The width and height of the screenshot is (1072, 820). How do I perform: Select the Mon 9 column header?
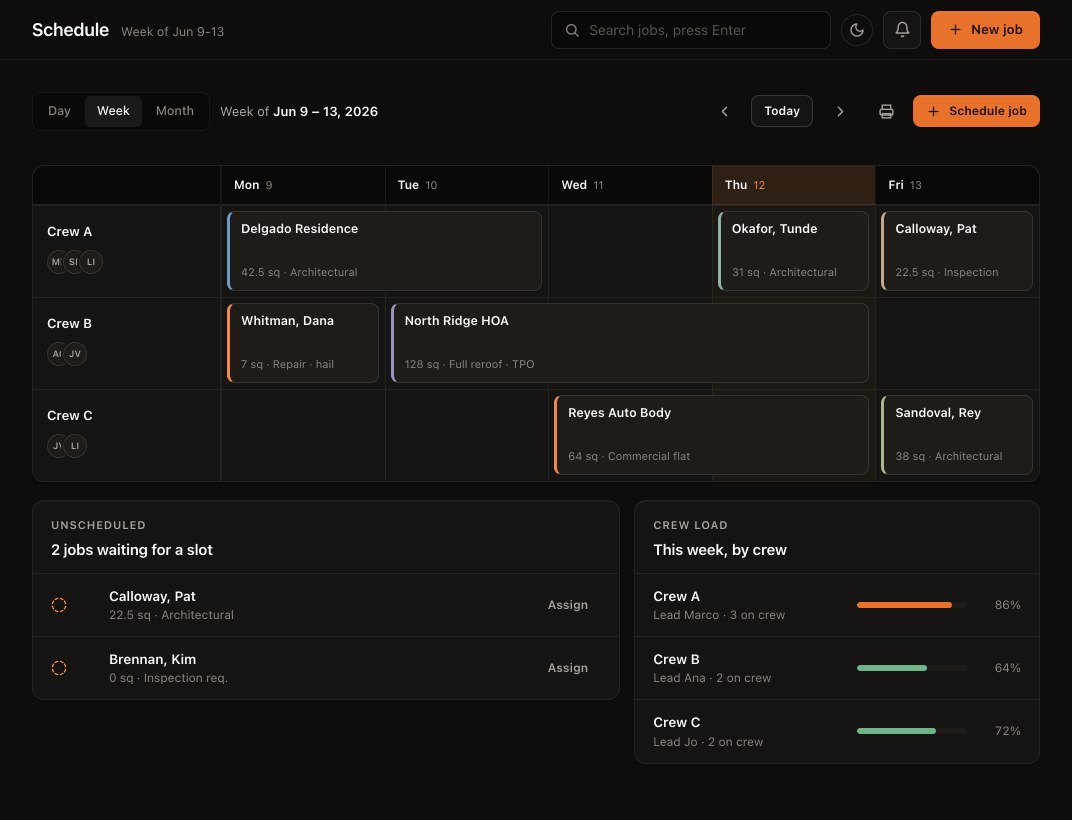303,185
